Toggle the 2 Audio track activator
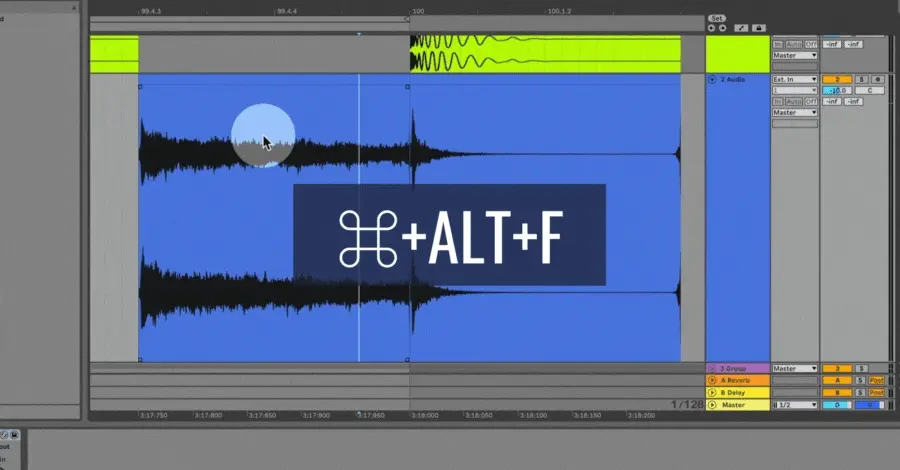 [837, 79]
